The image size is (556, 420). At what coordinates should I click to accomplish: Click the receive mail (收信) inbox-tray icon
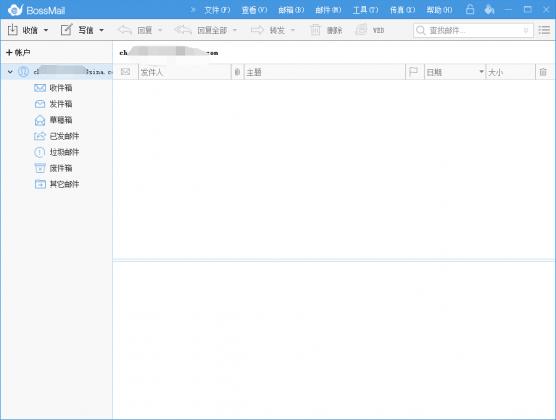click(x=12, y=30)
